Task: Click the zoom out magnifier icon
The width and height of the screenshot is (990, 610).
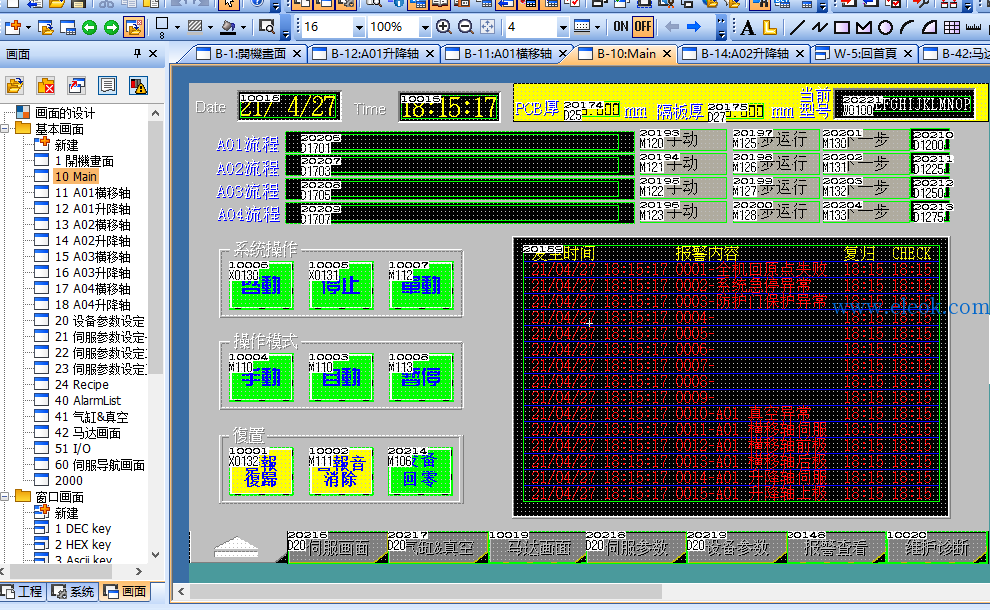Action: 465,27
